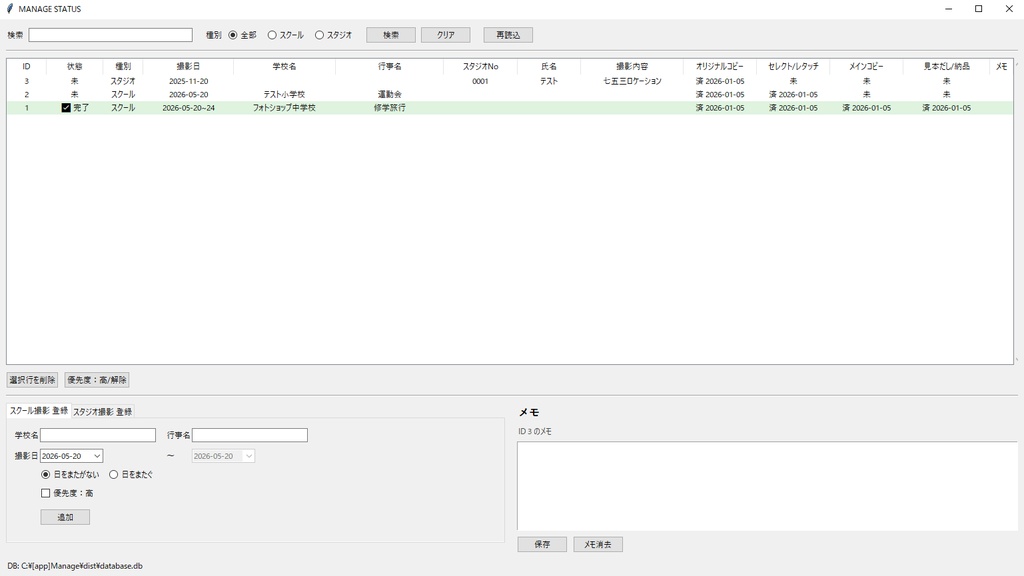Choose the 日をまたぐ radio option
This screenshot has width=1024, height=576.
click(113, 475)
